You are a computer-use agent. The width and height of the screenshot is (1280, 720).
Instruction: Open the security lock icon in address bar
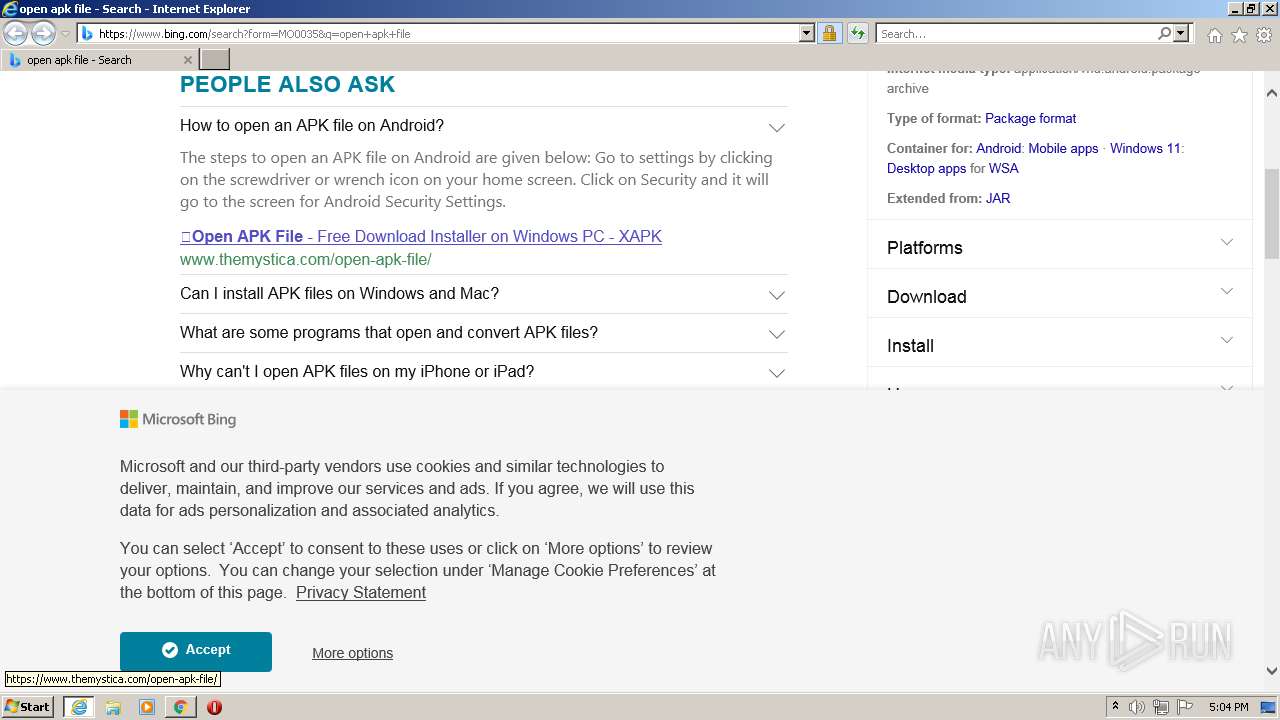pyautogui.click(x=829, y=33)
